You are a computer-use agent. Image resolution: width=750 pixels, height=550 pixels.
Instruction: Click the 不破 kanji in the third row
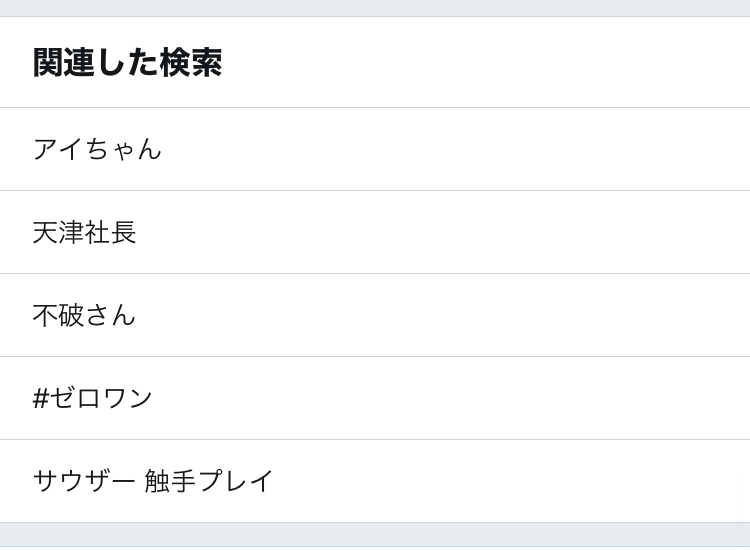58,315
